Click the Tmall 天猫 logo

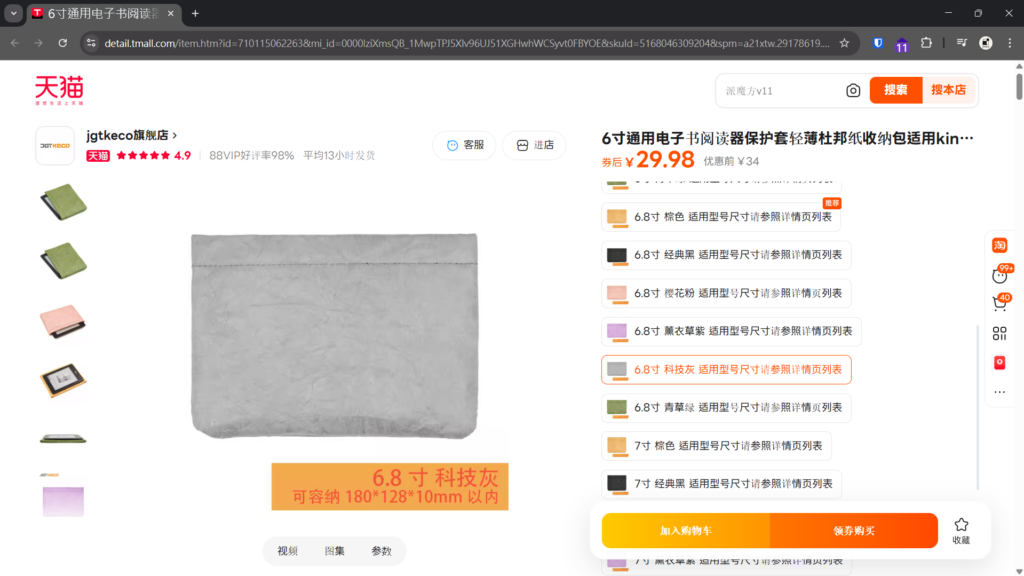point(59,90)
